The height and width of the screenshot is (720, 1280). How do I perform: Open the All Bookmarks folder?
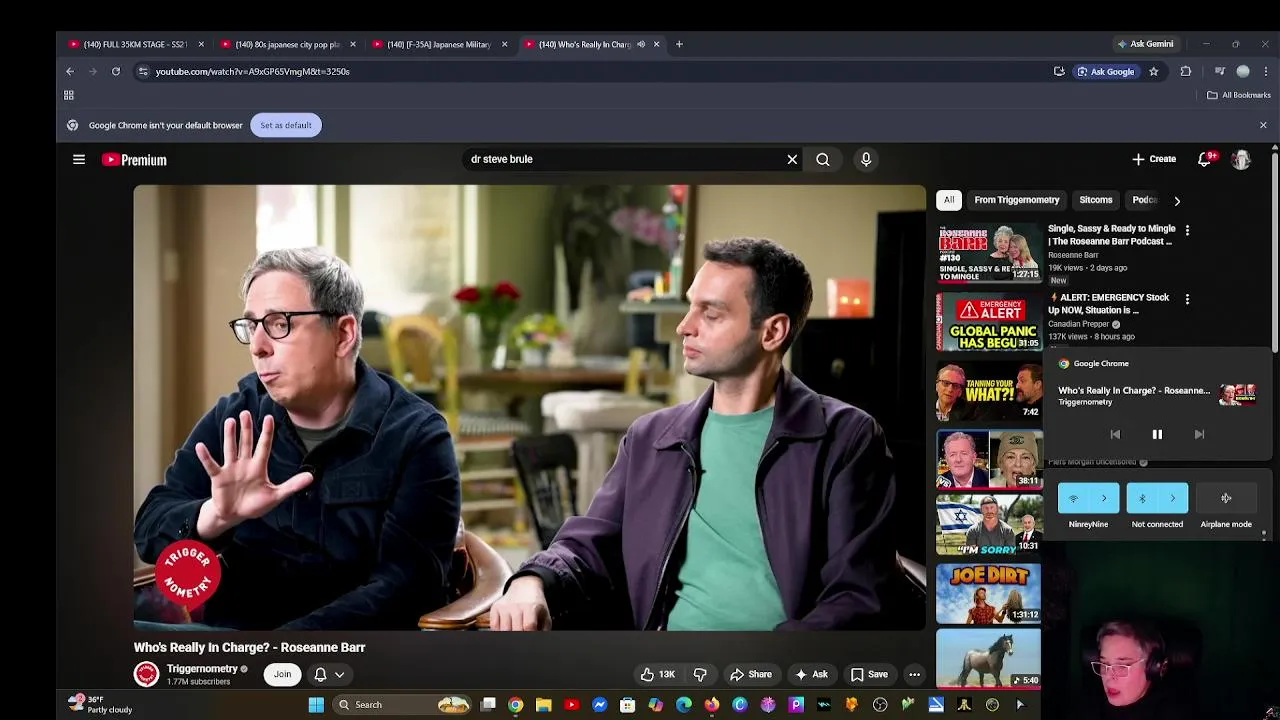(1239, 95)
